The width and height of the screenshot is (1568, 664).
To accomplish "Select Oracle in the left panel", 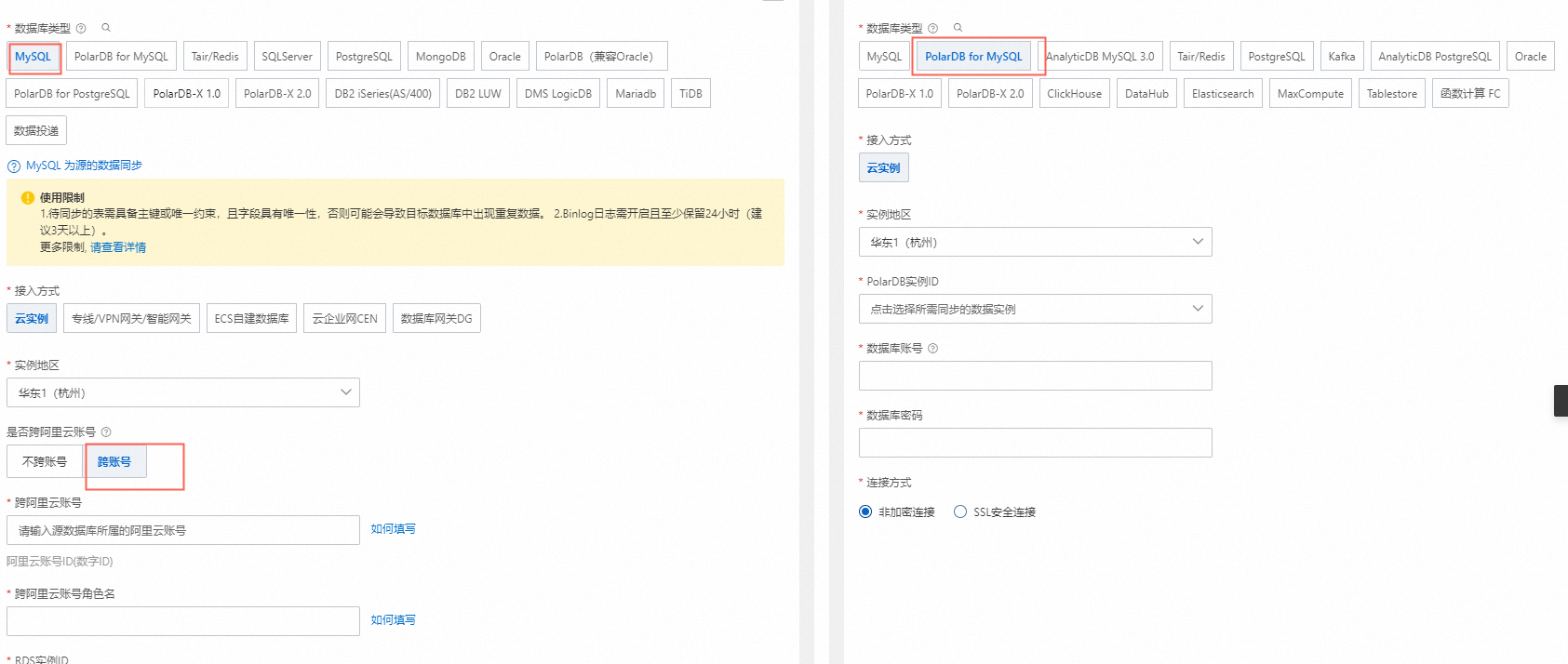I will 505,57.
